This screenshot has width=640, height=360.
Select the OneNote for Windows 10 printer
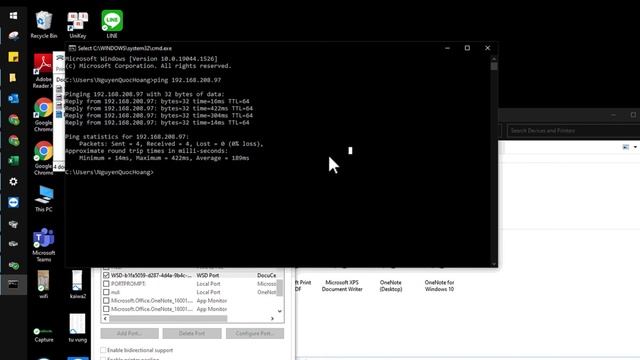pyautogui.click(x=439, y=285)
